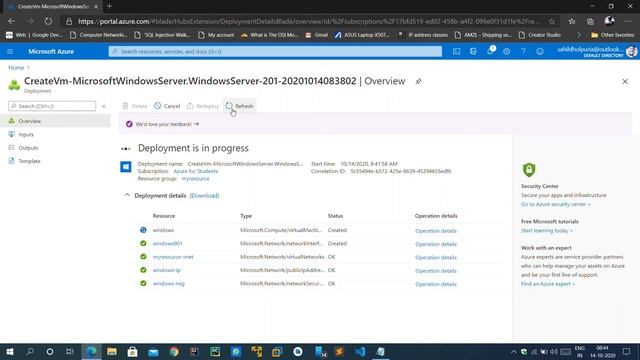Open Cloud Shell icon in Azure header

[x=456, y=51]
